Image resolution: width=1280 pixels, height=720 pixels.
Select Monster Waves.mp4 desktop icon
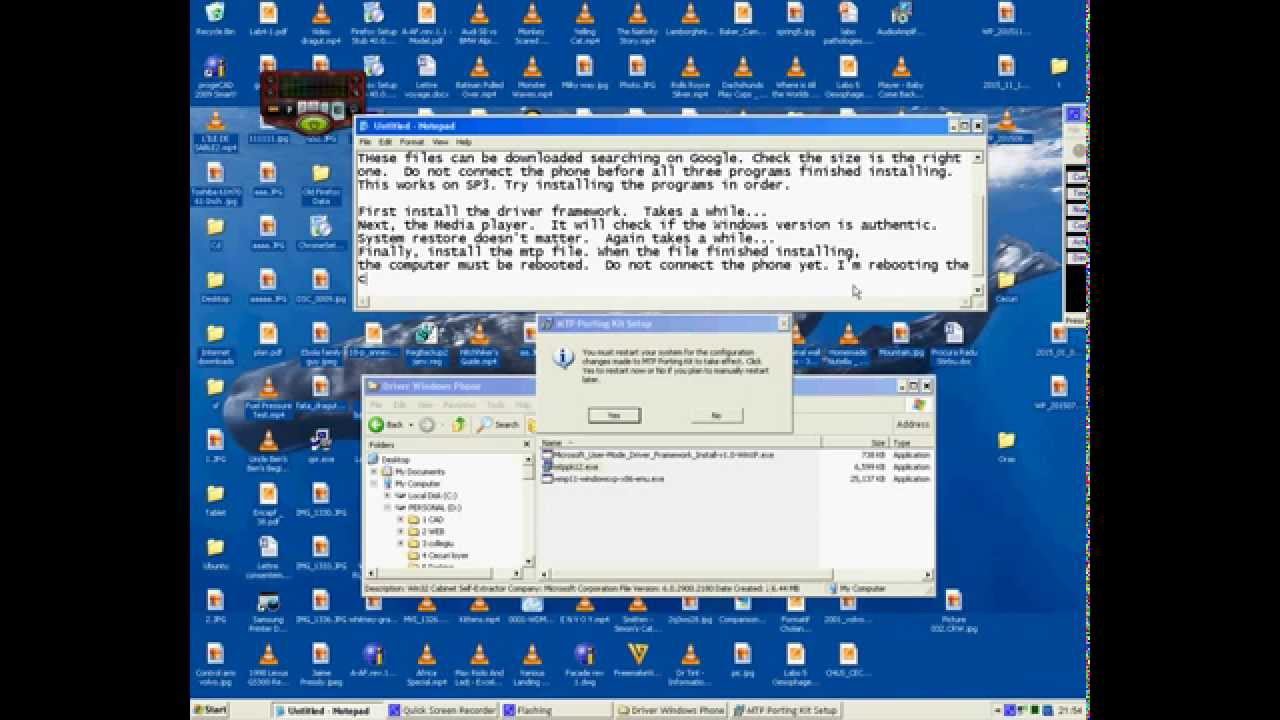click(532, 77)
